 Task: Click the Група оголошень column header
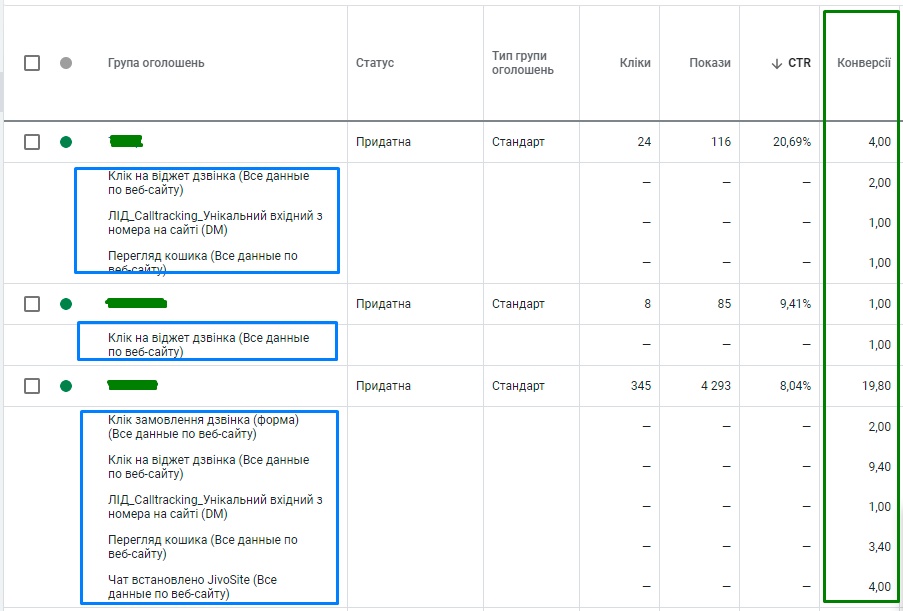tap(156, 63)
